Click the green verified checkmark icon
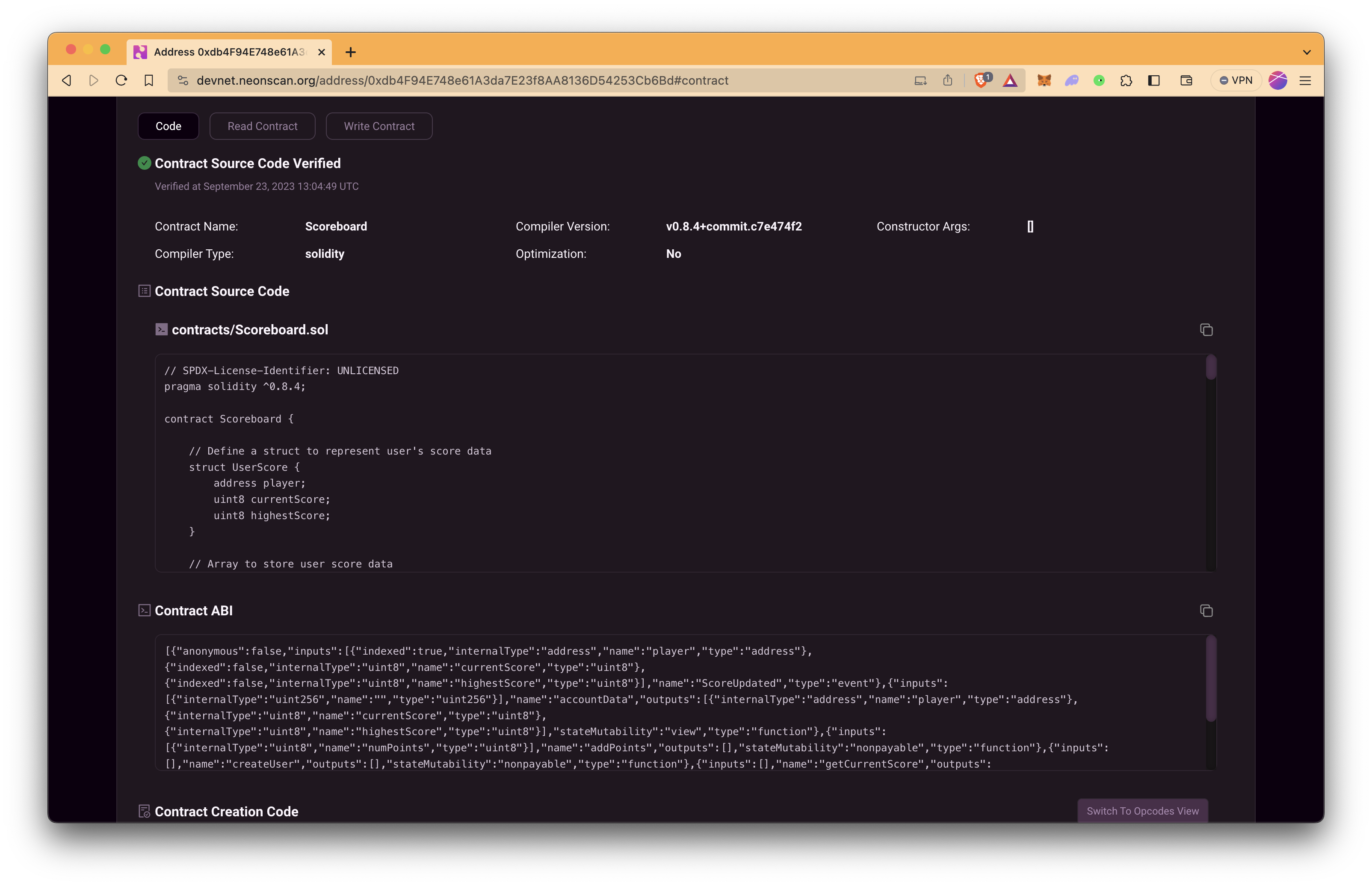 [x=145, y=163]
